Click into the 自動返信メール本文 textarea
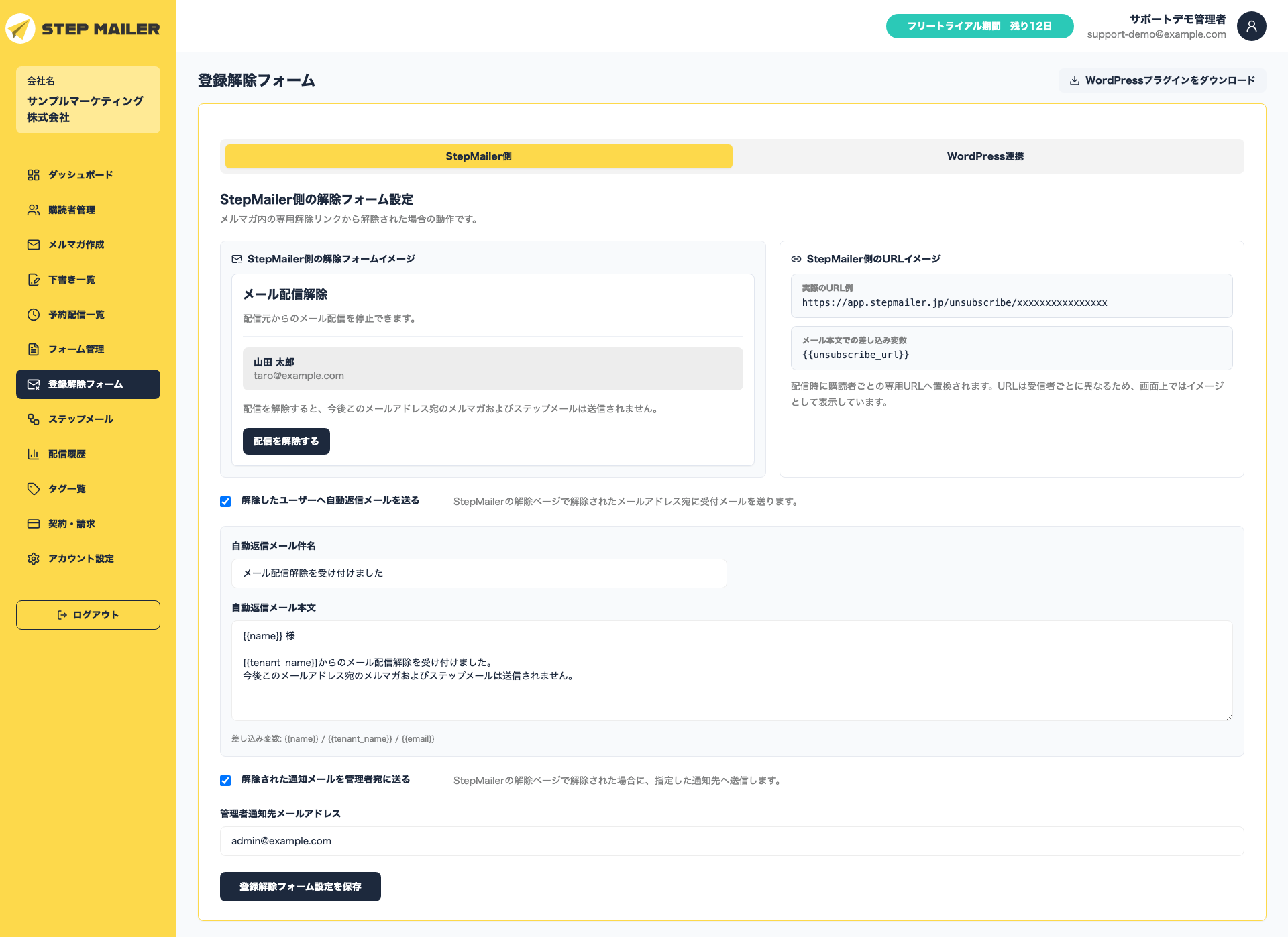The image size is (1288, 937). coord(732,671)
